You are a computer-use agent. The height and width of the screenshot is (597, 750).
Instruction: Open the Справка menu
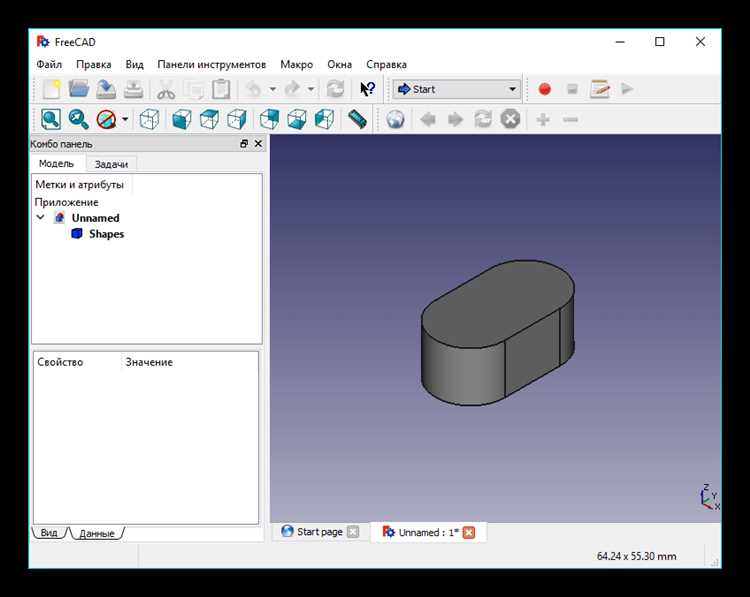click(386, 65)
